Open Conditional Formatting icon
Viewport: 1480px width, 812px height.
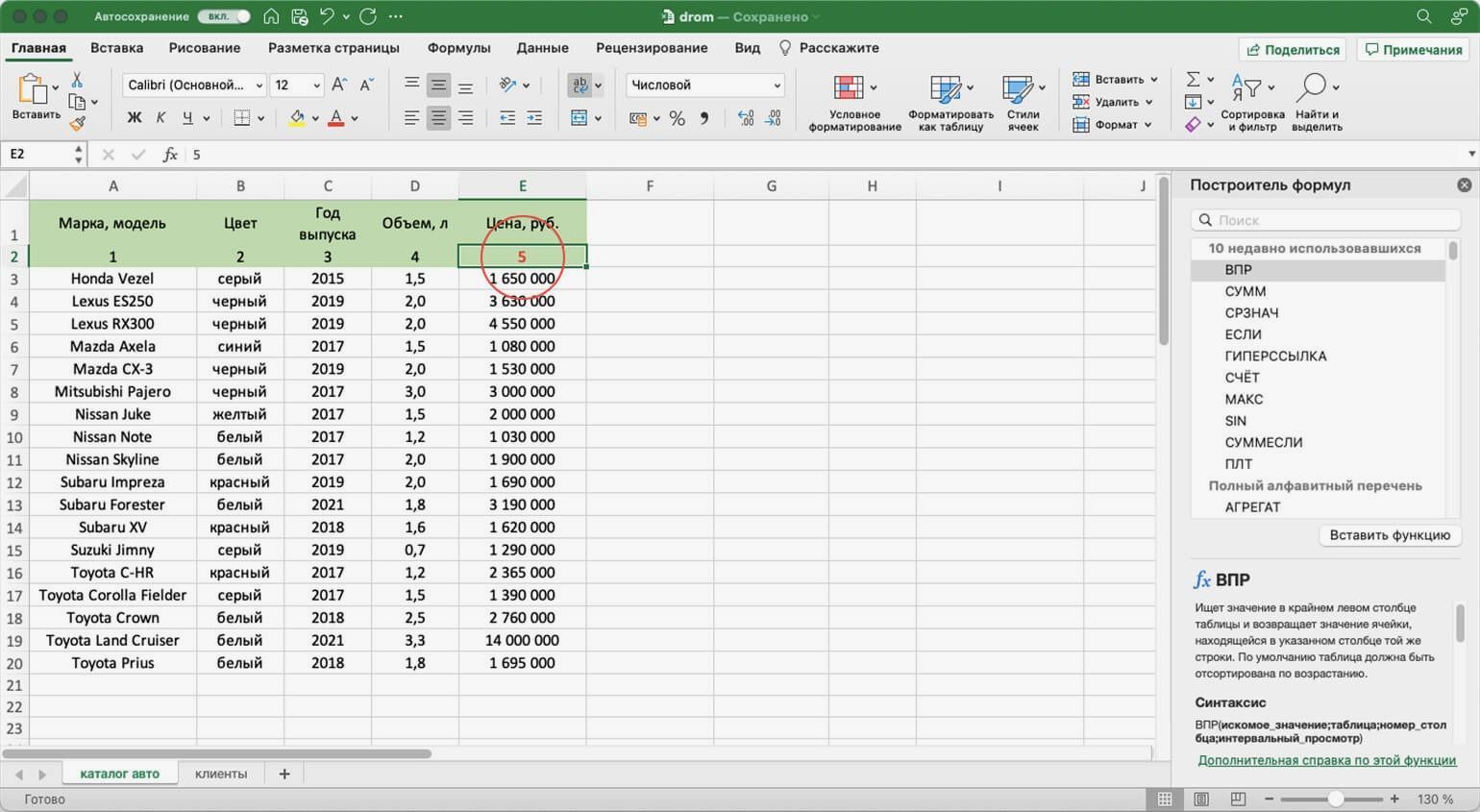pyautogui.click(x=849, y=88)
